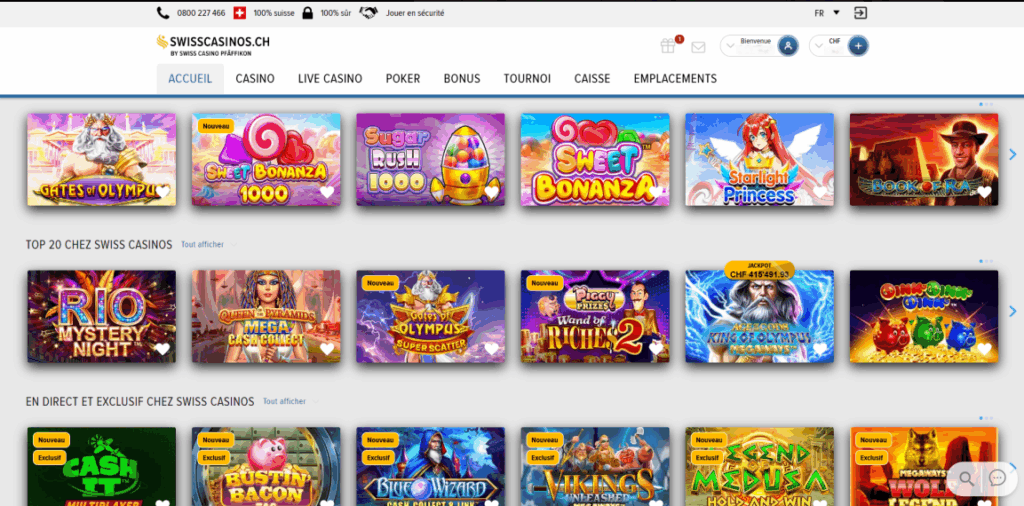Image resolution: width=1024 pixels, height=506 pixels.
Task: Favorite Book of Ra with heart icon
Action: [985, 192]
